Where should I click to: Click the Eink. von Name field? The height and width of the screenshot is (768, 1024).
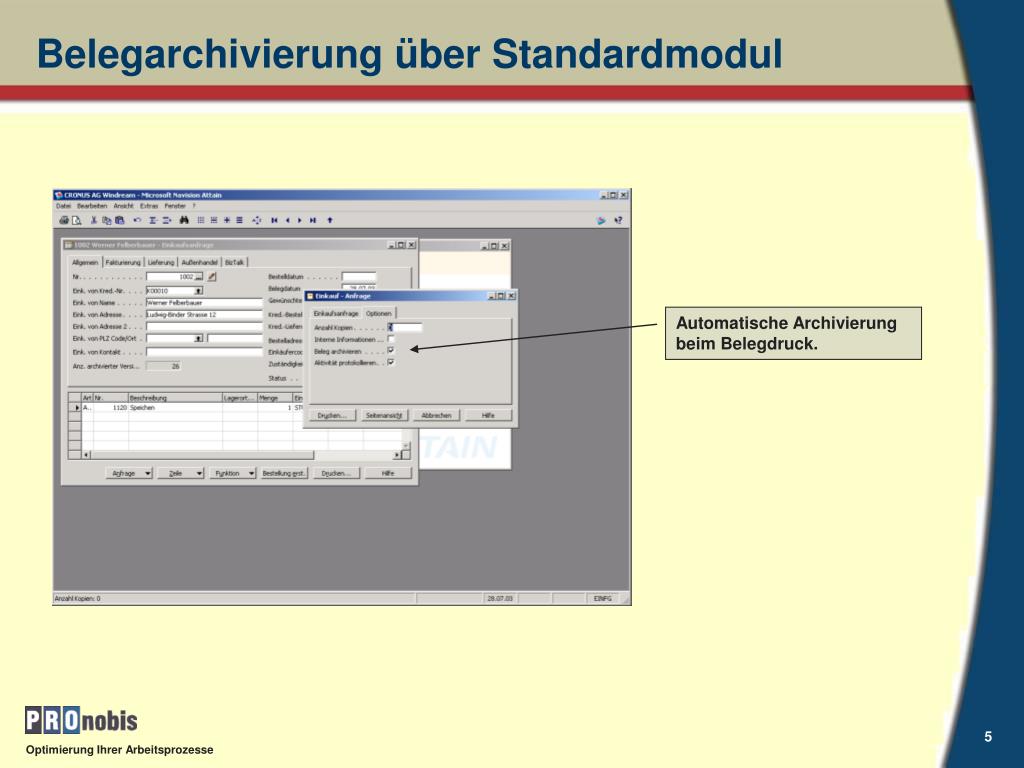pos(204,303)
